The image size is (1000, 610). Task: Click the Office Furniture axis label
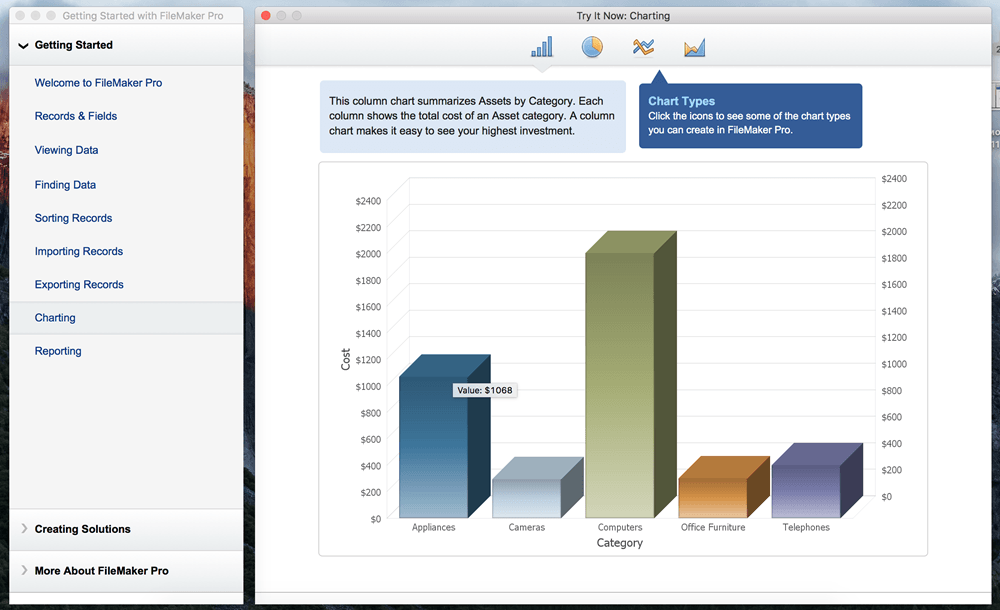(713, 527)
